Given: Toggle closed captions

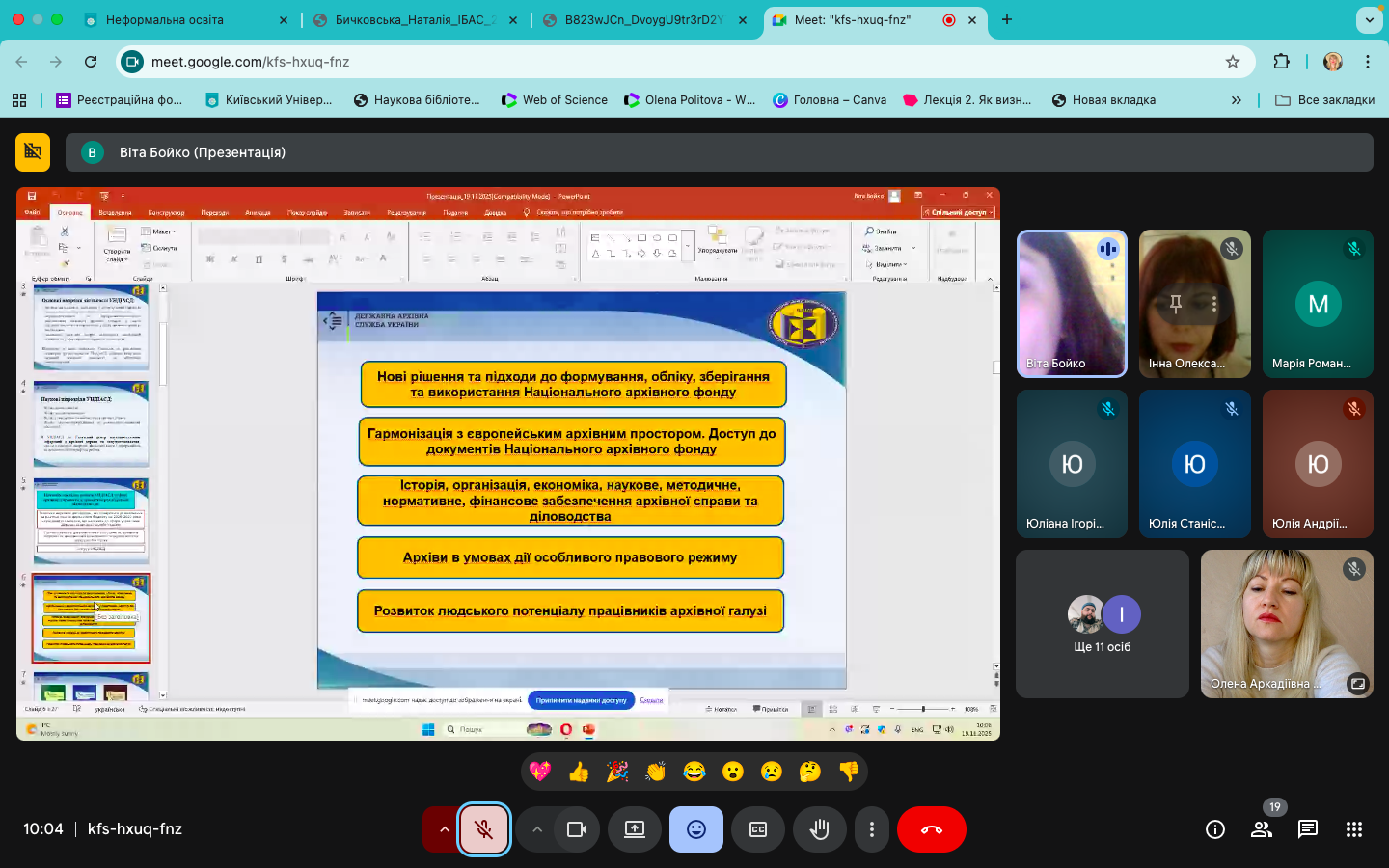Looking at the screenshot, I should tap(758, 829).
